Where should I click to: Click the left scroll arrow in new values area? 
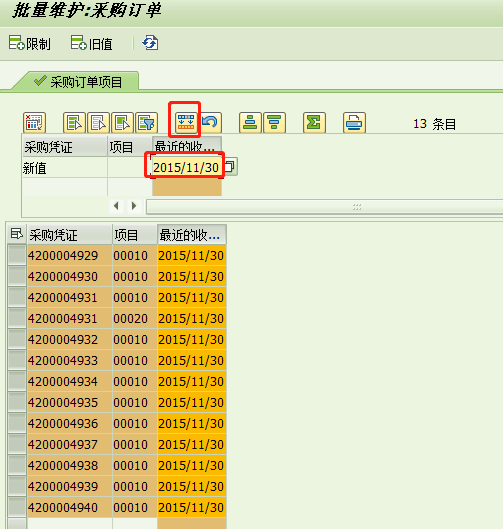click(116, 206)
